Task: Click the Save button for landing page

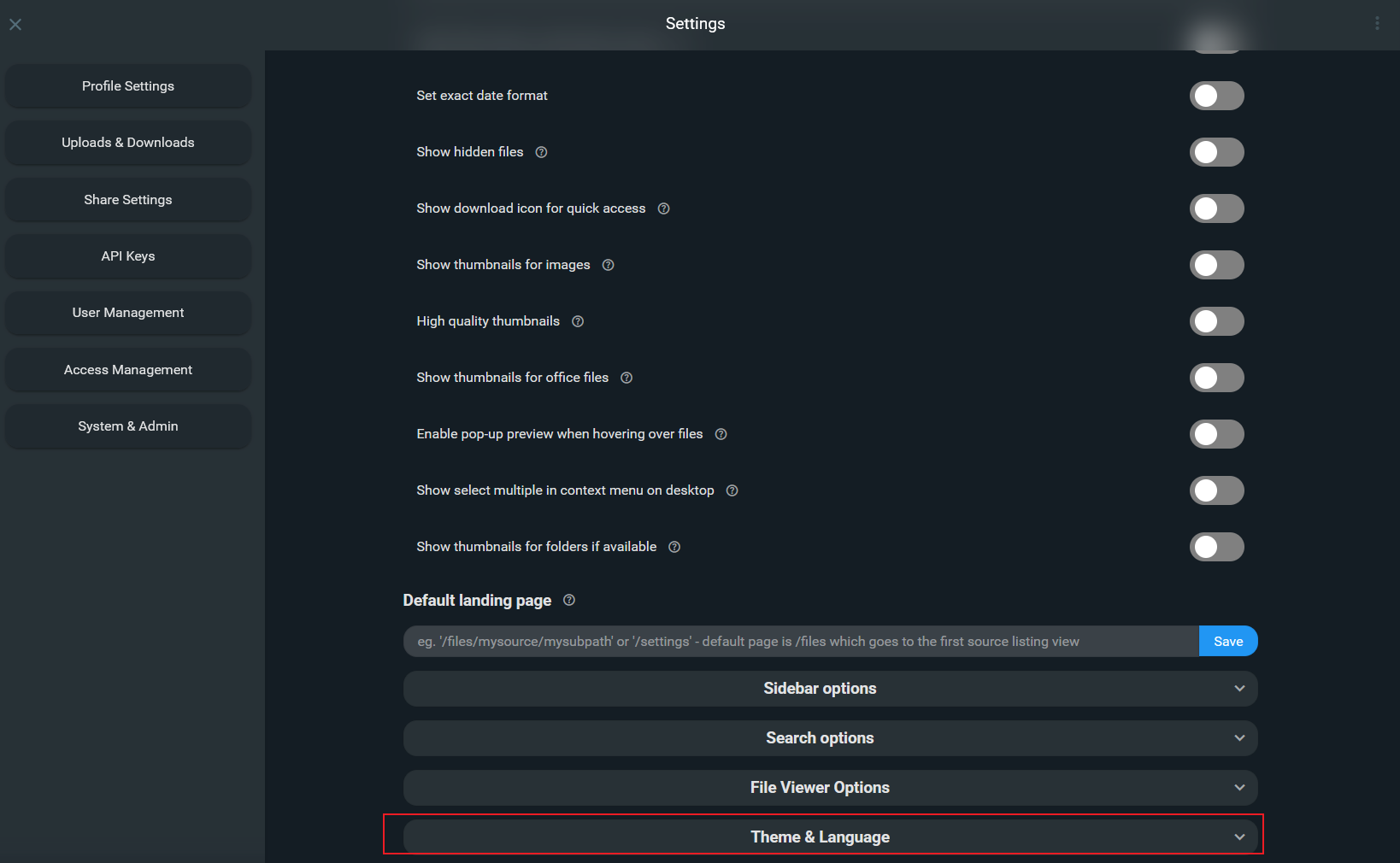Action: pos(1227,642)
